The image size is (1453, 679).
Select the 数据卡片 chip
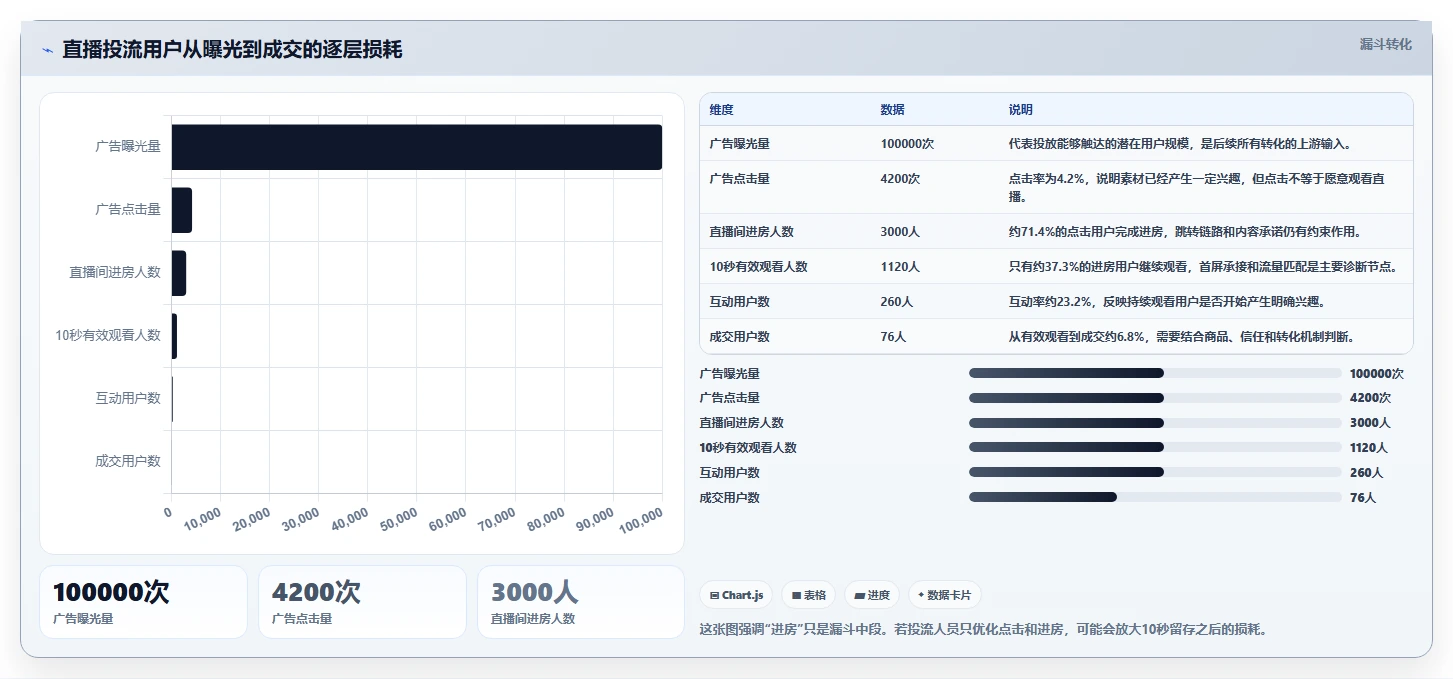pyautogui.click(x=945, y=595)
